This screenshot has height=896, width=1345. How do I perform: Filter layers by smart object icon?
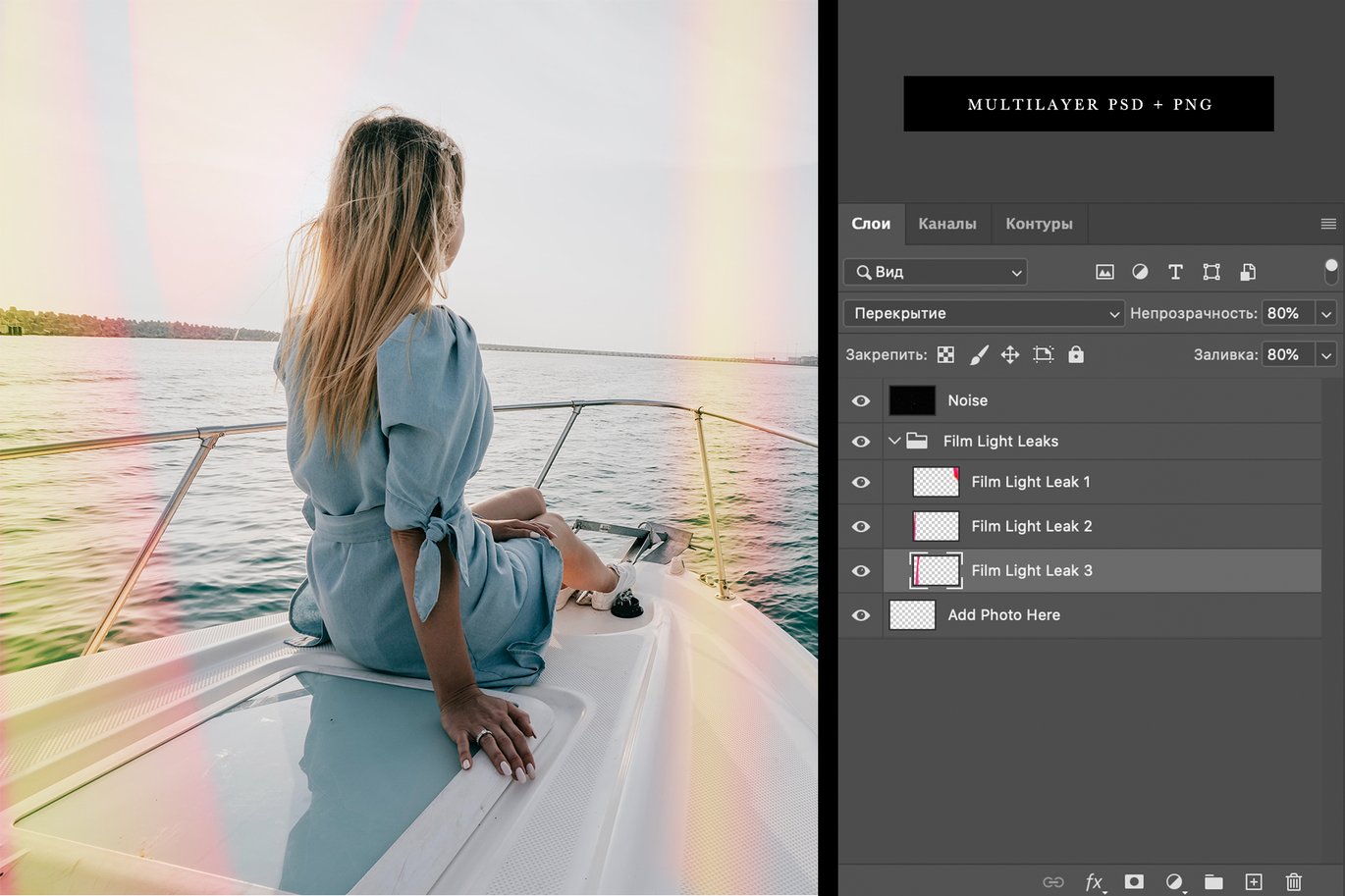1248,272
